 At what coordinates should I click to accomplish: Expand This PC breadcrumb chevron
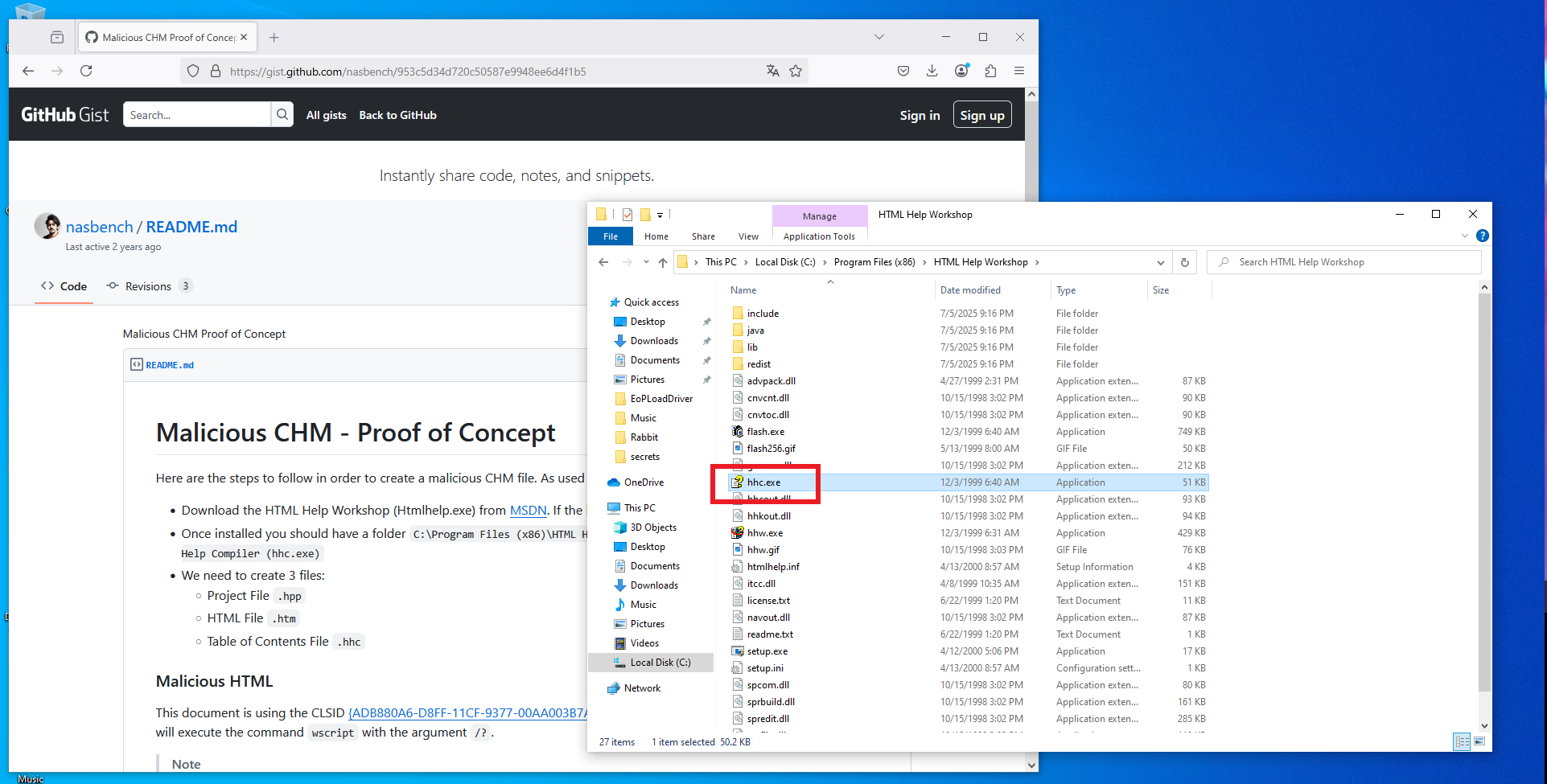pyautogui.click(x=745, y=262)
